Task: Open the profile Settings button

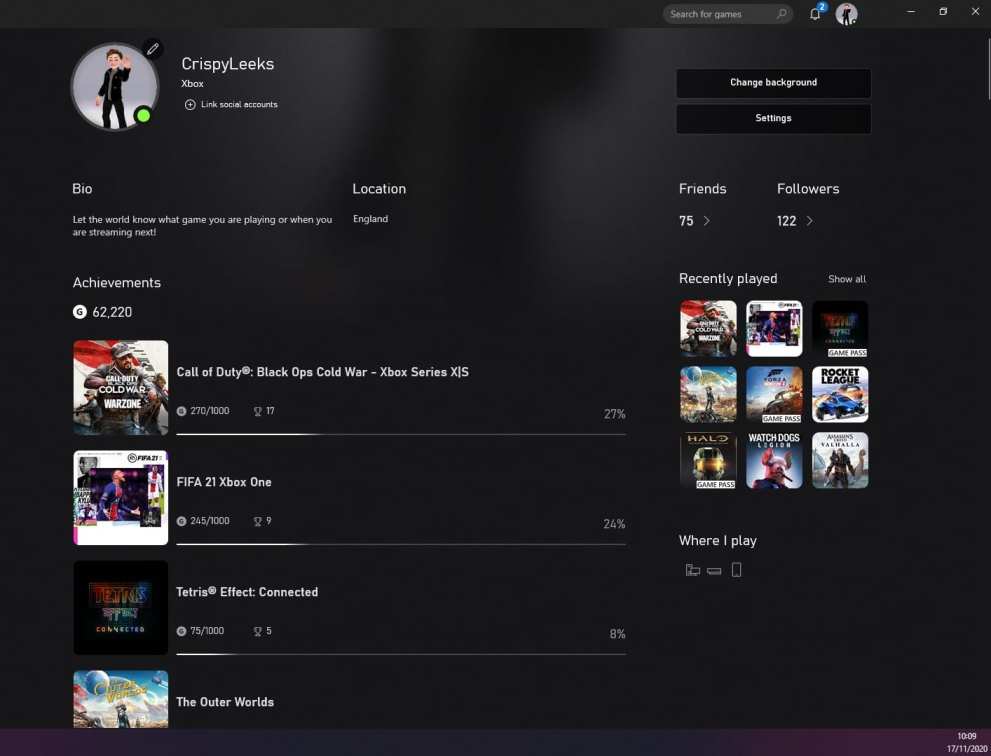Action: click(773, 118)
